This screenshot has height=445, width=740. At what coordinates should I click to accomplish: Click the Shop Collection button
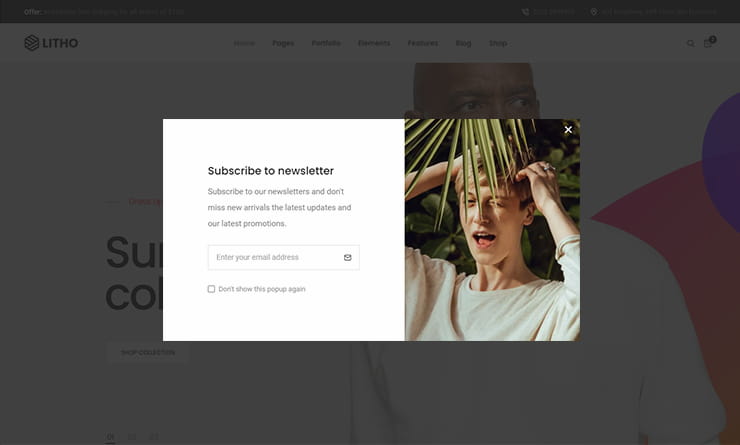[148, 353]
